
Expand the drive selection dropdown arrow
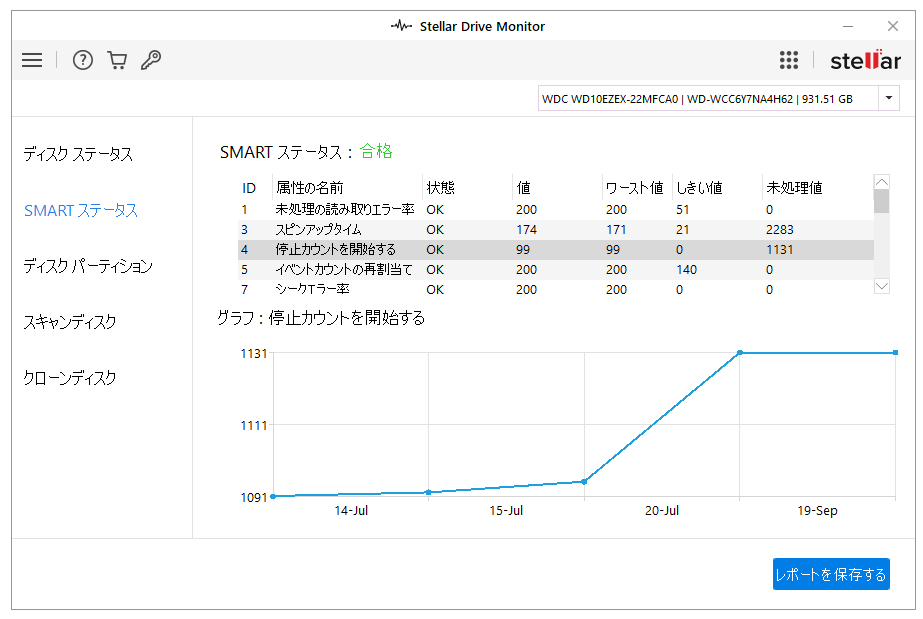889,98
